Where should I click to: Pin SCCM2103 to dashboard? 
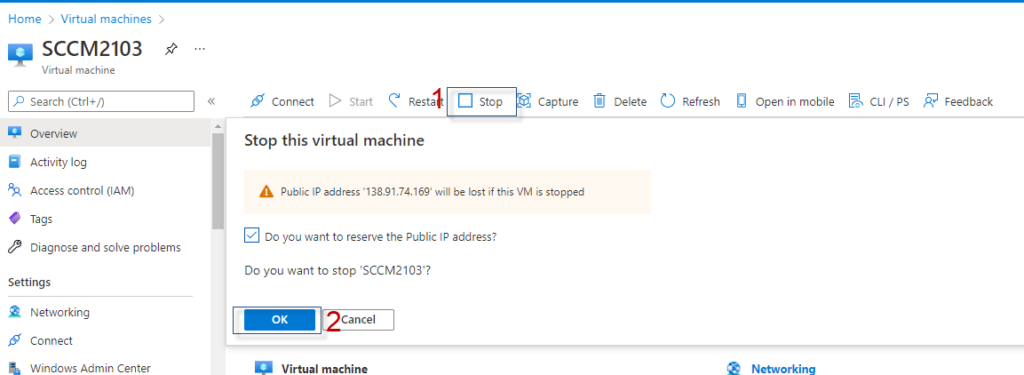pos(170,49)
